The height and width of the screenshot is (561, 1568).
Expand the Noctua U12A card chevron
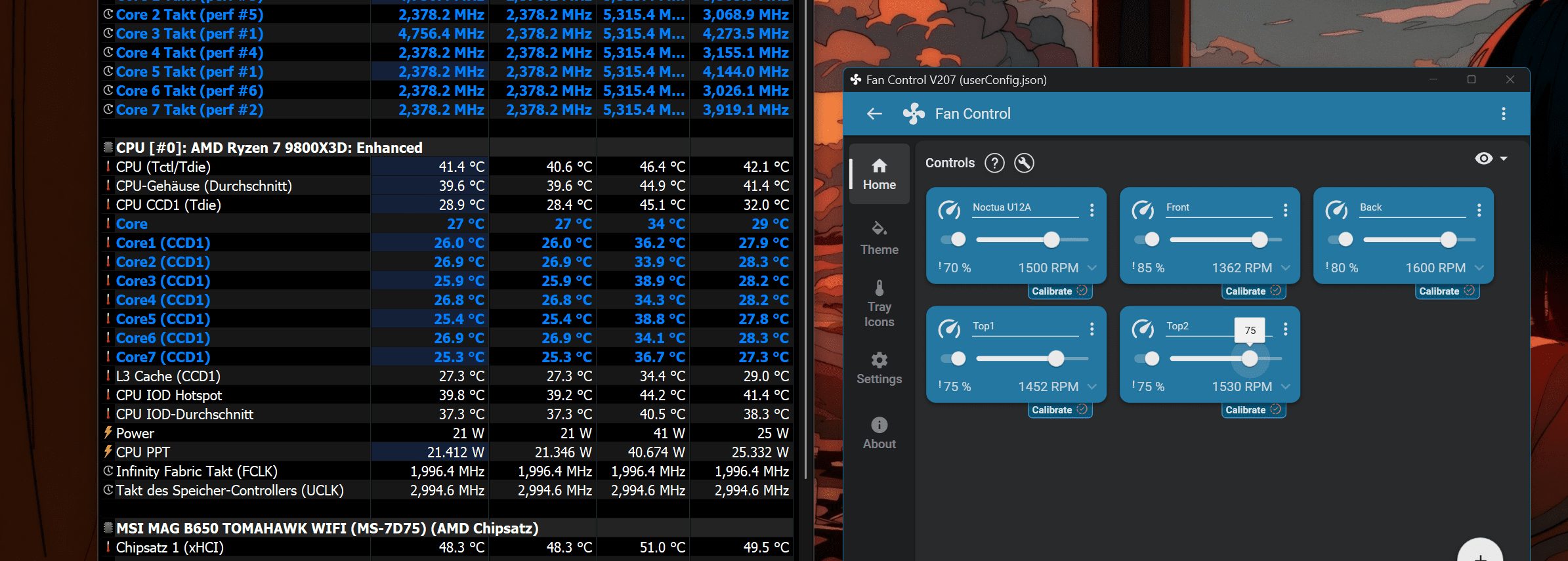coord(1092,268)
